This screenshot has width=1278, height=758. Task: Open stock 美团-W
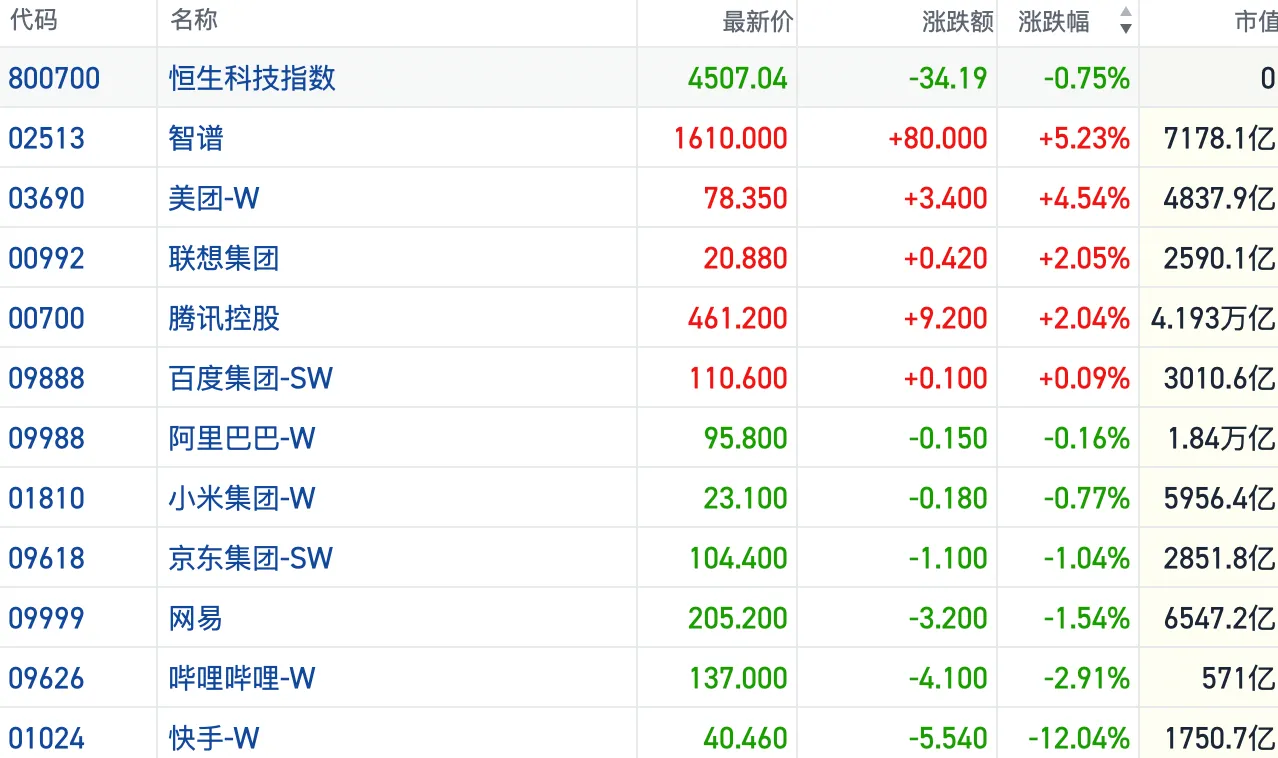tap(214, 198)
